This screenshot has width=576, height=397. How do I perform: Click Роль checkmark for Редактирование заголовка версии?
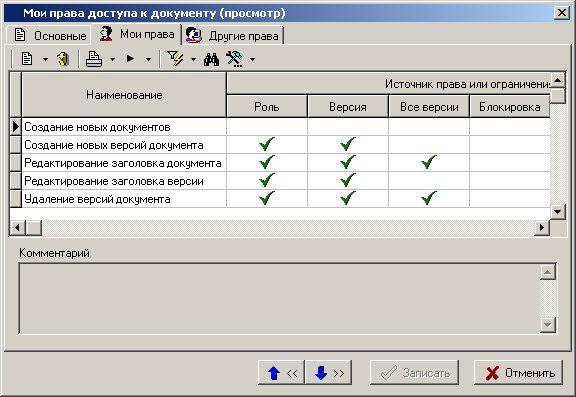pos(267,180)
